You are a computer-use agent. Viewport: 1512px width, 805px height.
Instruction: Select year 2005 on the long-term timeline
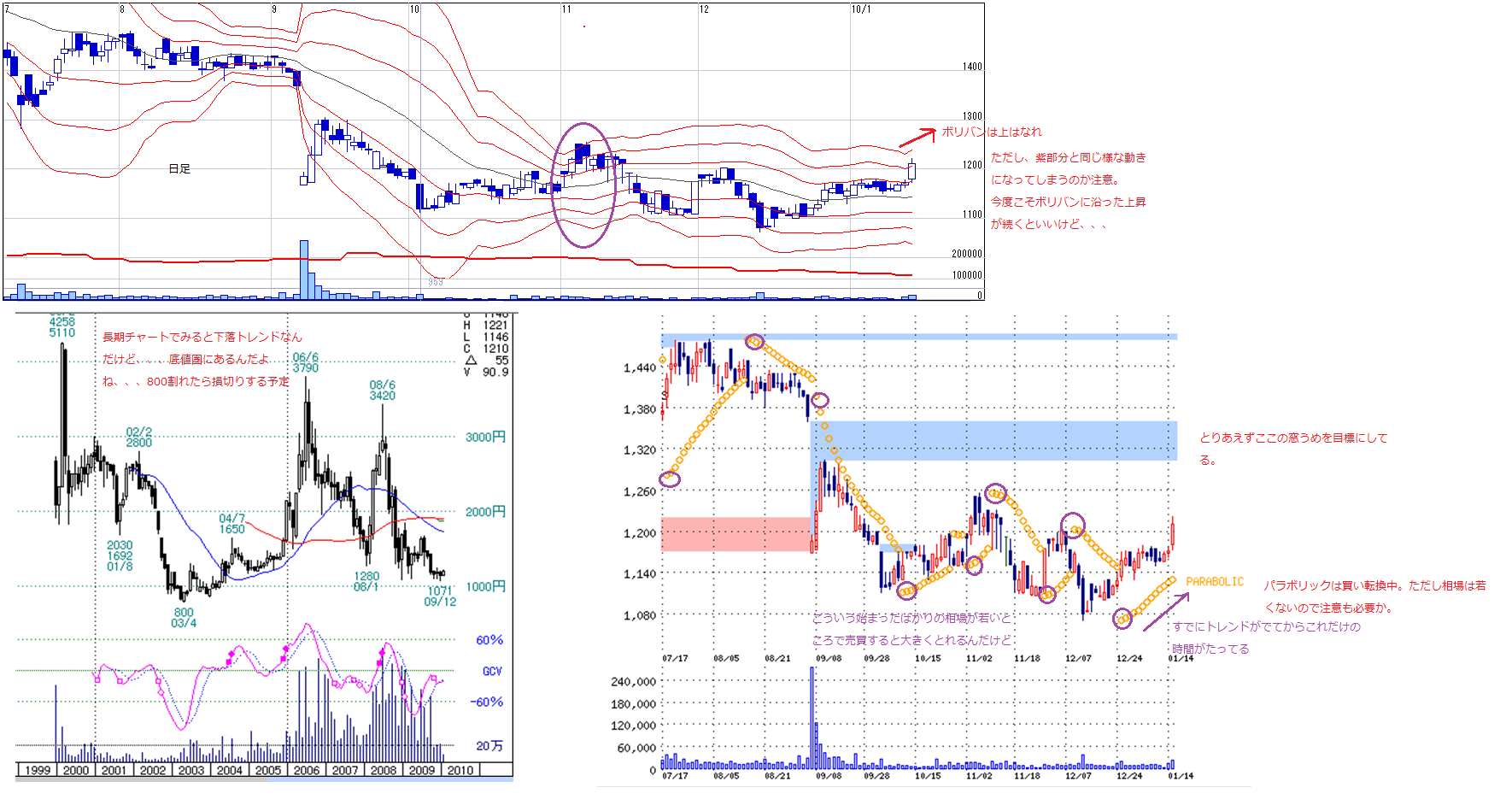[x=268, y=770]
